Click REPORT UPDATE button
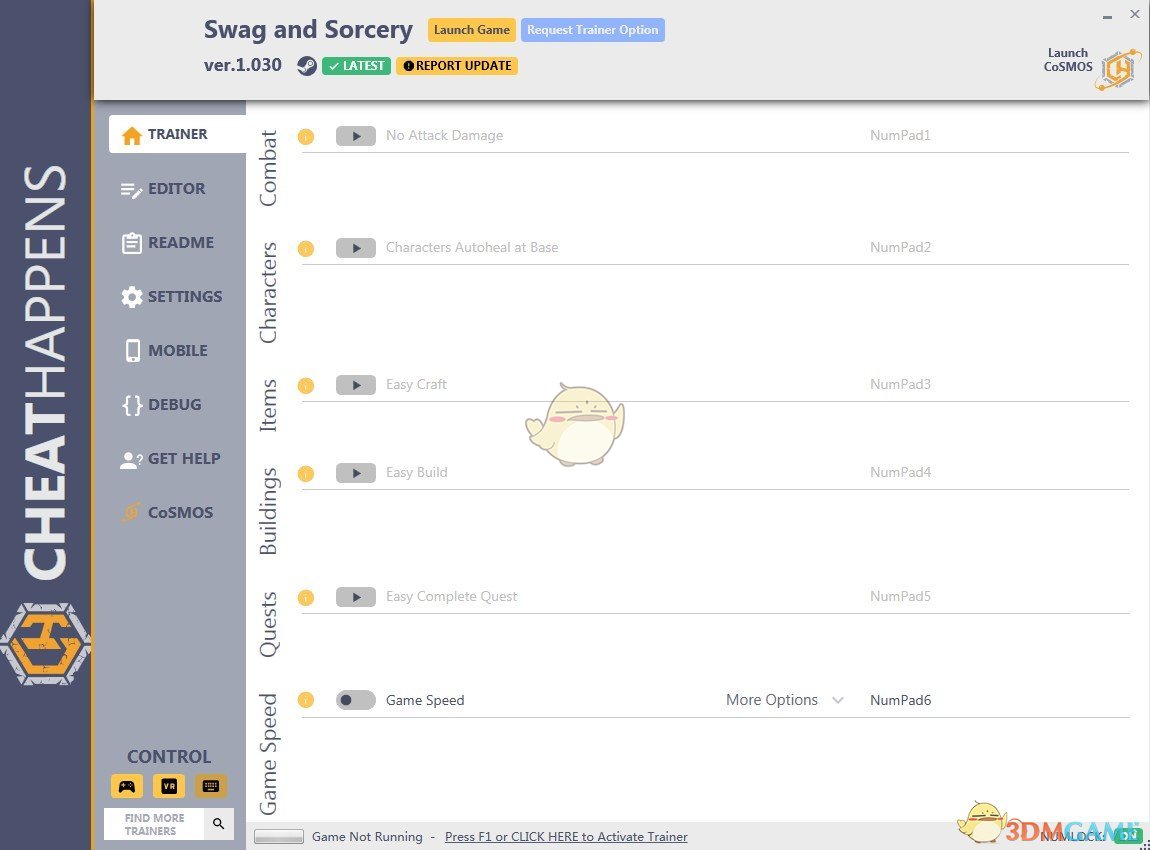1150x850 pixels. (457, 66)
